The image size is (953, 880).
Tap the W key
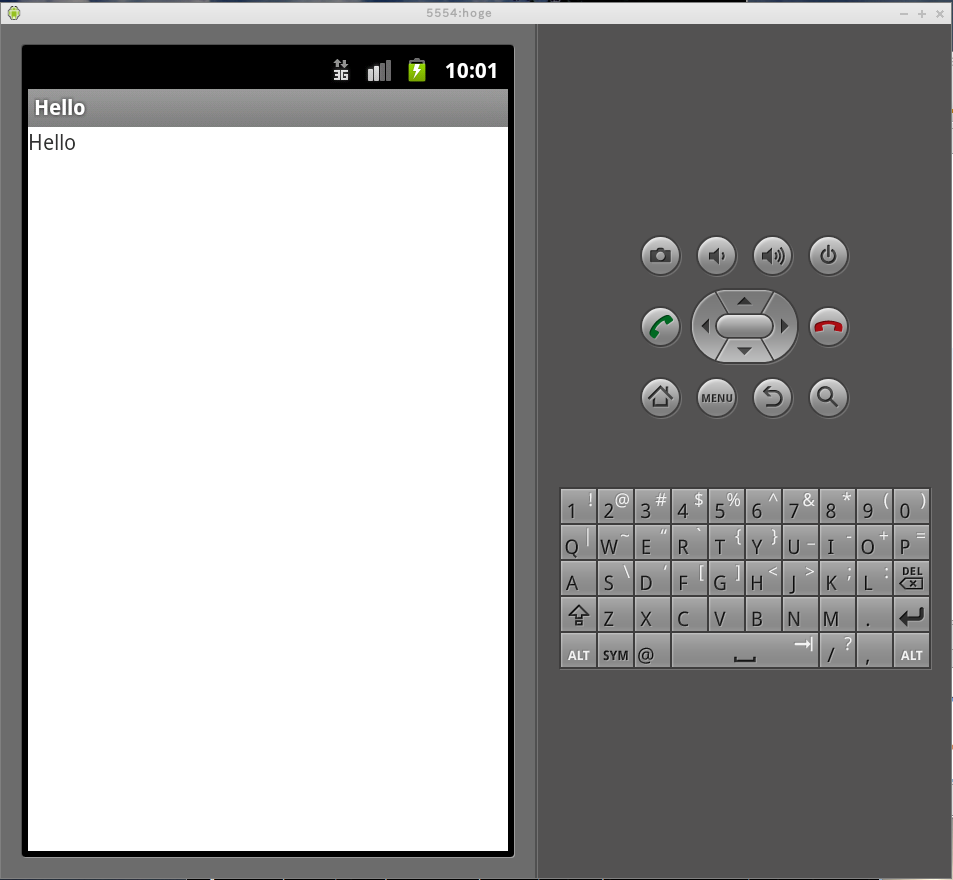616,543
